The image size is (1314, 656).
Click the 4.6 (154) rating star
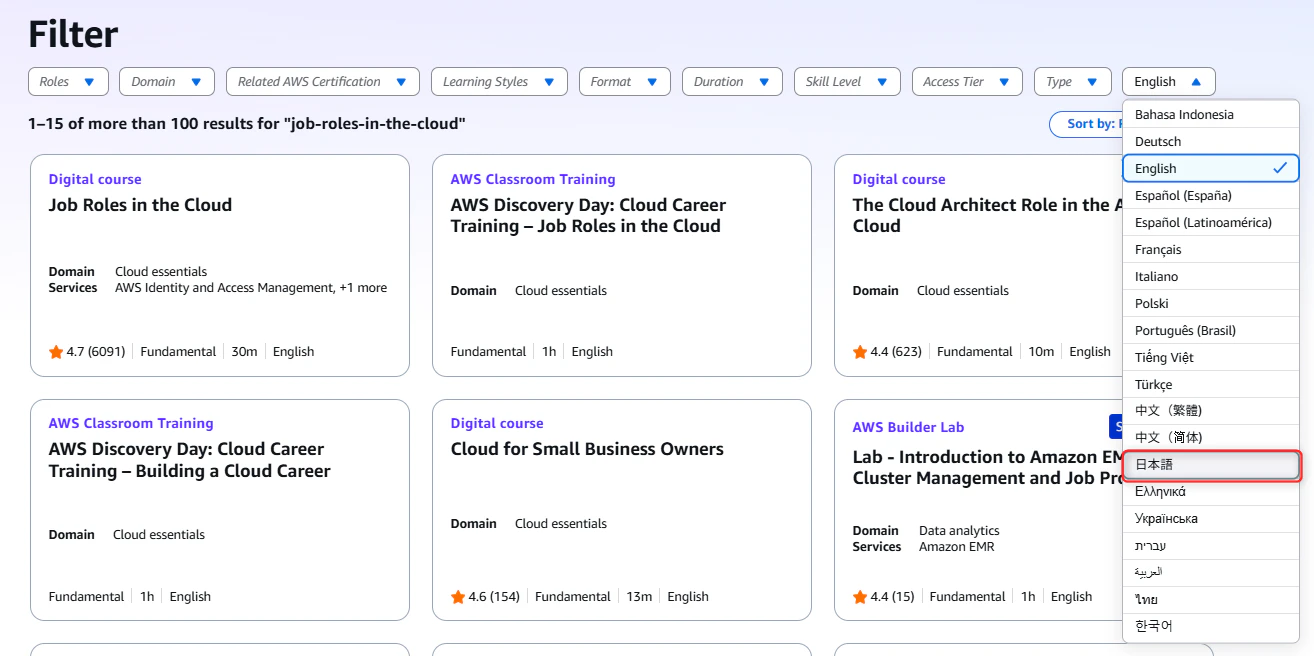click(458, 597)
